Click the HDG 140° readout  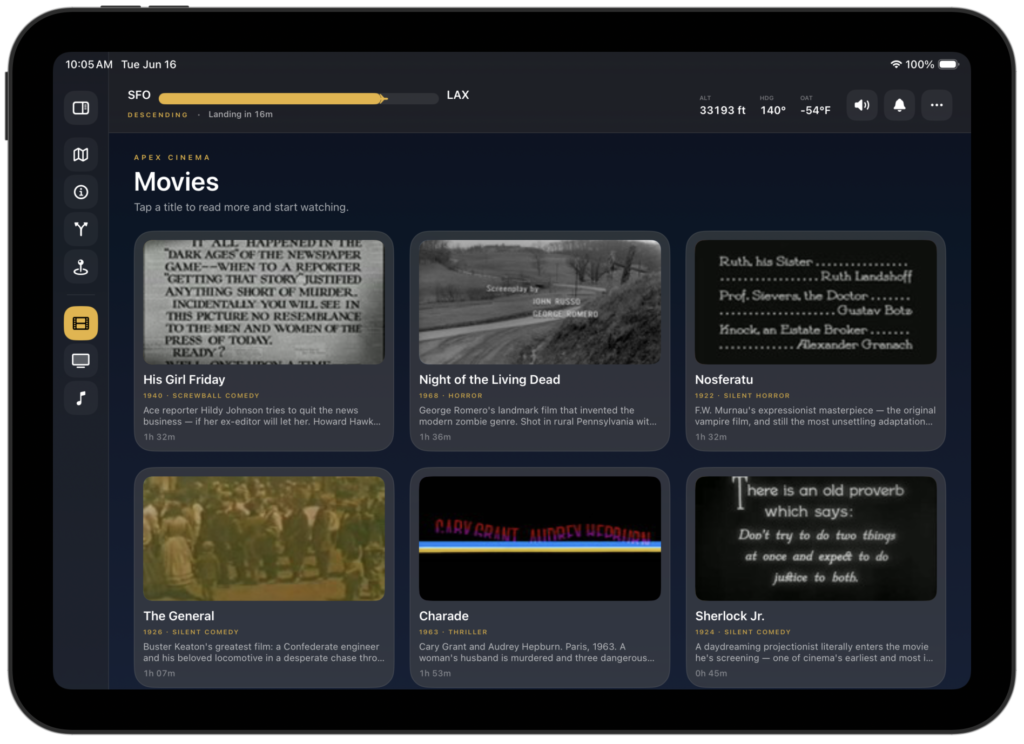773,106
